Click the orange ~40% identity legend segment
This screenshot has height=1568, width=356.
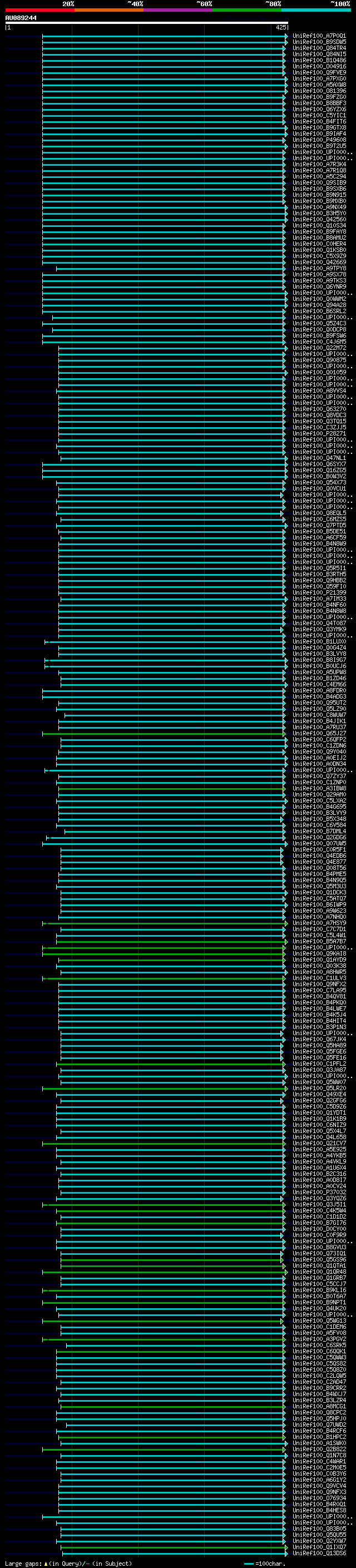tap(109, 10)
